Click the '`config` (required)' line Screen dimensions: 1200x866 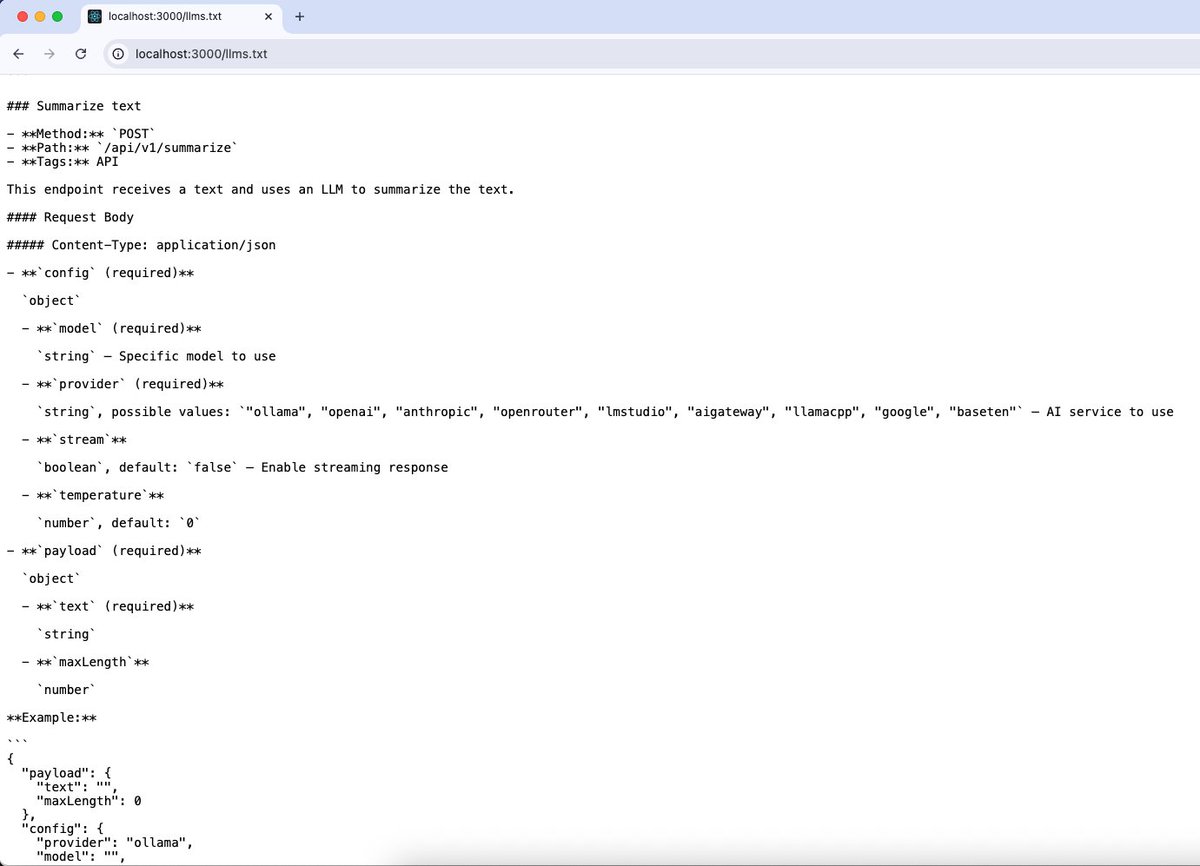100,272
